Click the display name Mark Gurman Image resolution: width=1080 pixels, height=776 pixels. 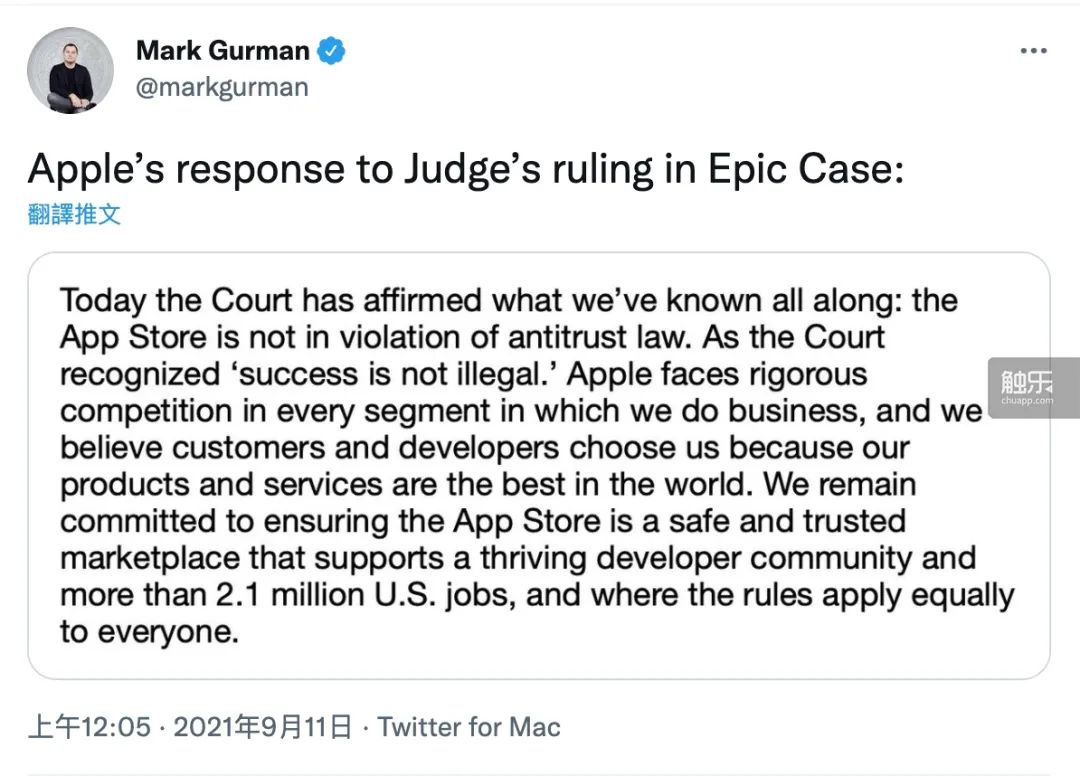(x=224, y=50)
